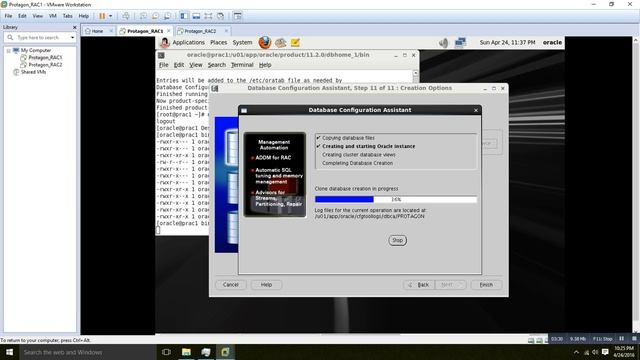
Task: Open GNOME Applications menu
Action: point(188,42)
